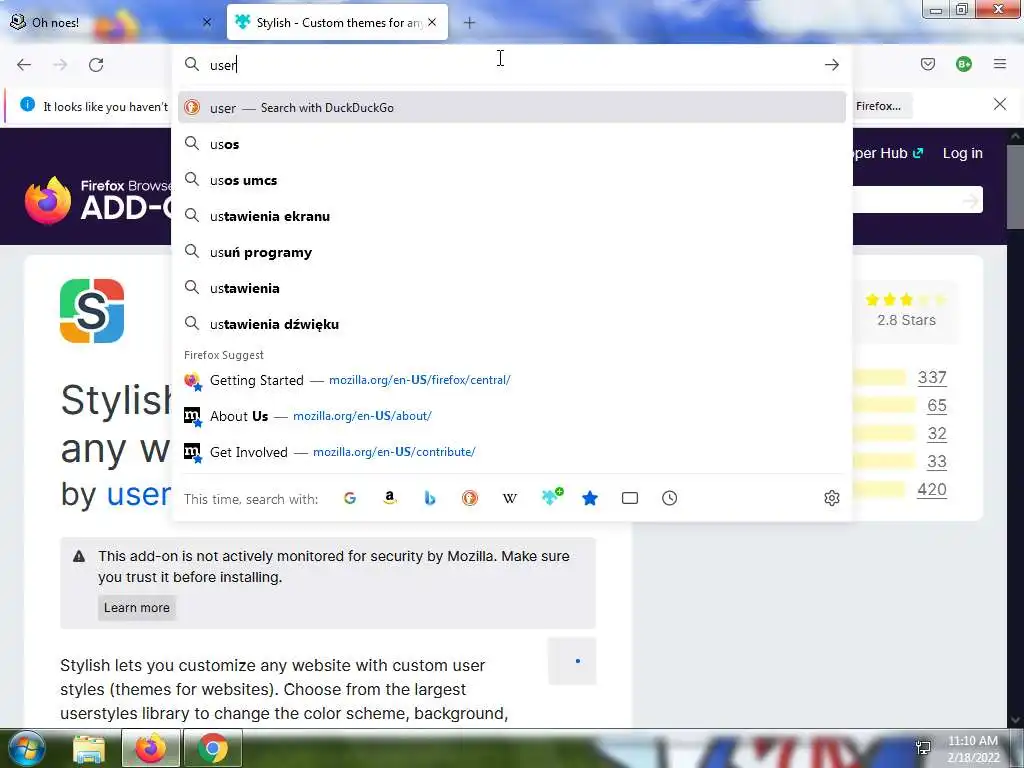Search this time with Amazon

tap(390, 498)
